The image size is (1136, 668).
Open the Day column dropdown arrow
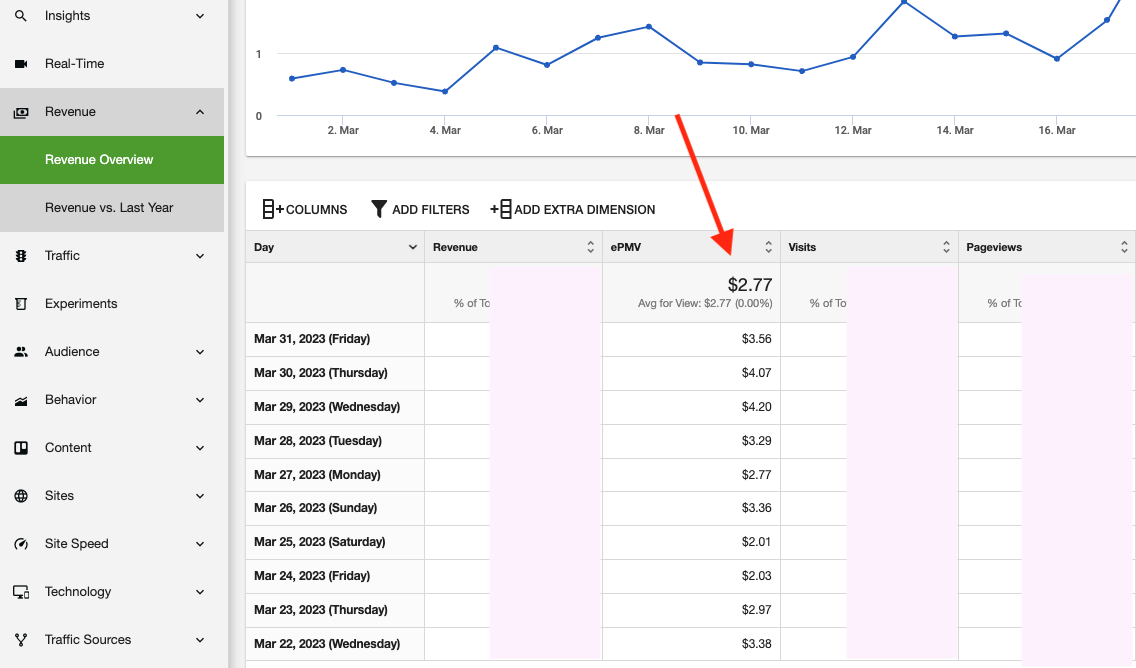click(x=412, y=247)
